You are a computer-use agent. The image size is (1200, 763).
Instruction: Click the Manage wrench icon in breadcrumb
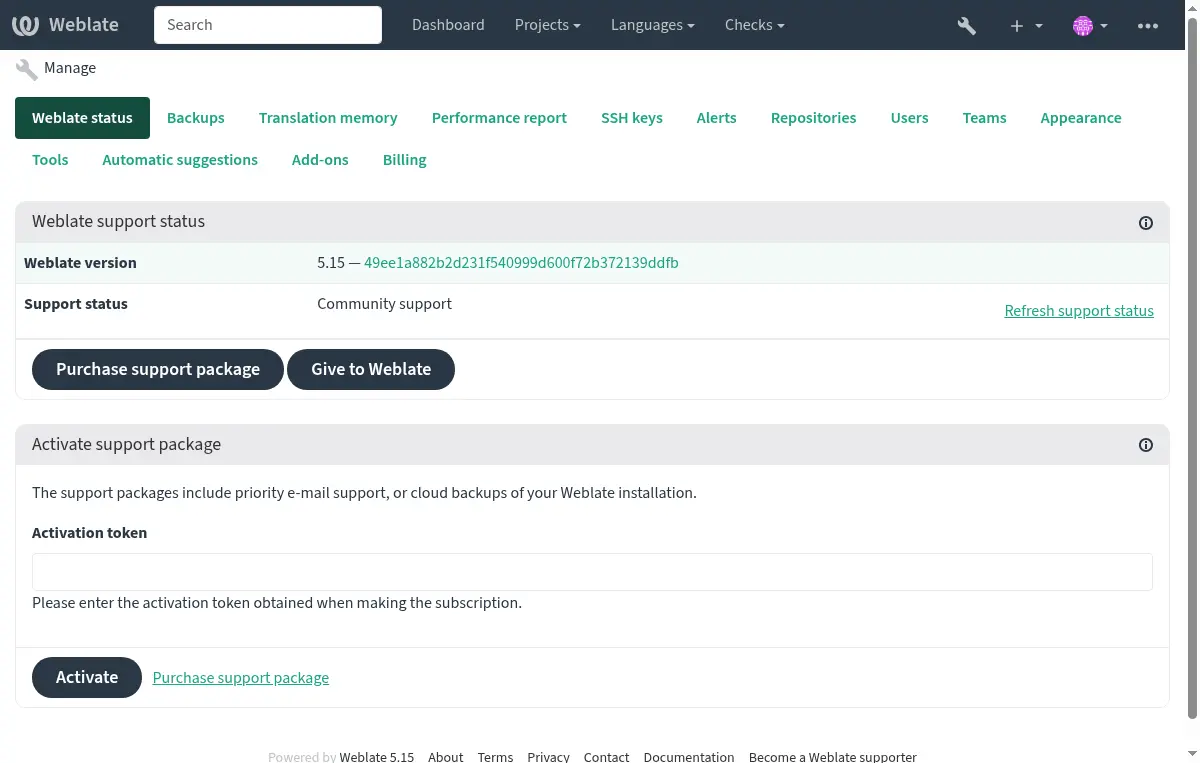[26, 69]
